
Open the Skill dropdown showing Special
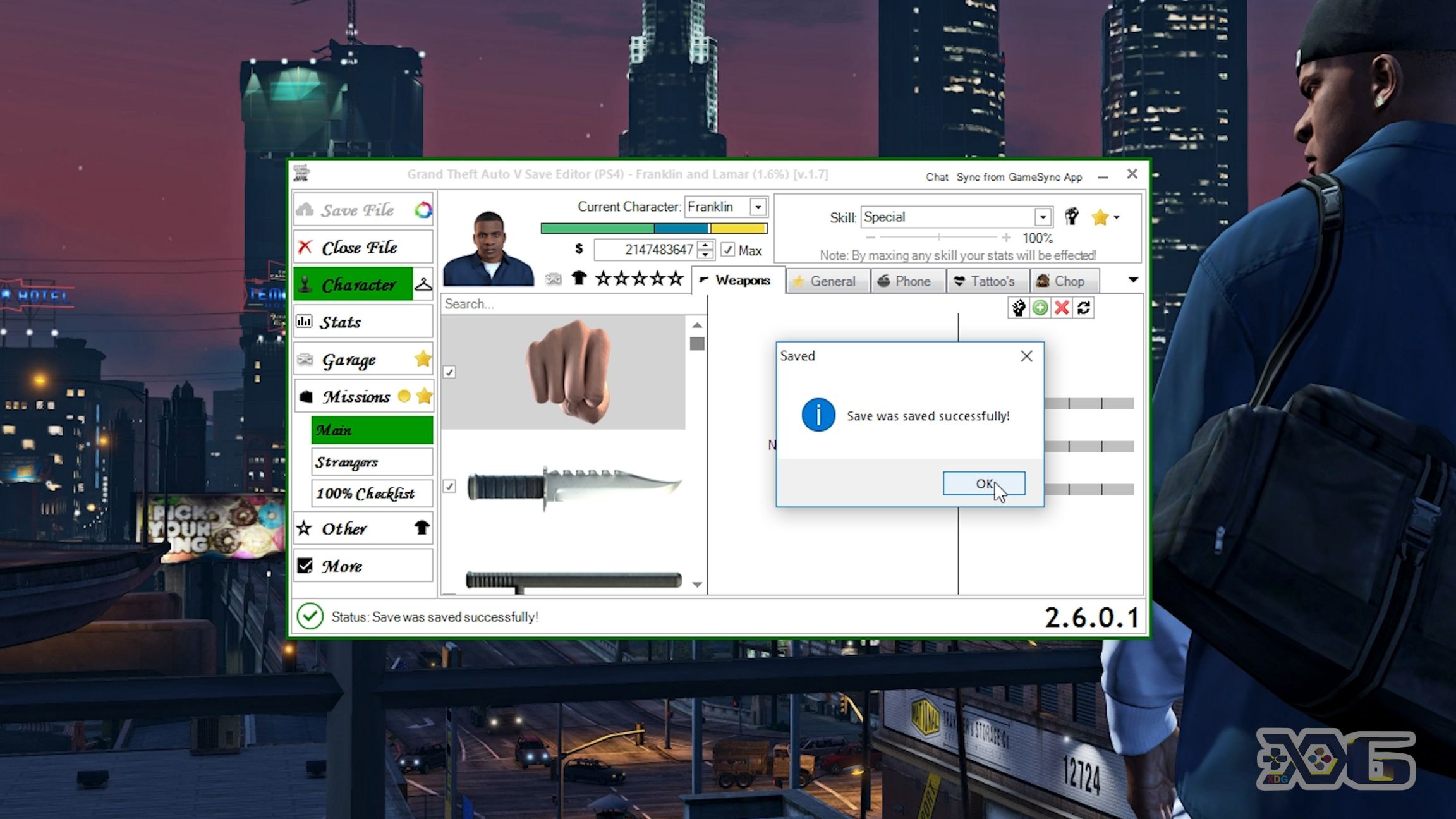pyautogui.click(x=1043, y=217)
